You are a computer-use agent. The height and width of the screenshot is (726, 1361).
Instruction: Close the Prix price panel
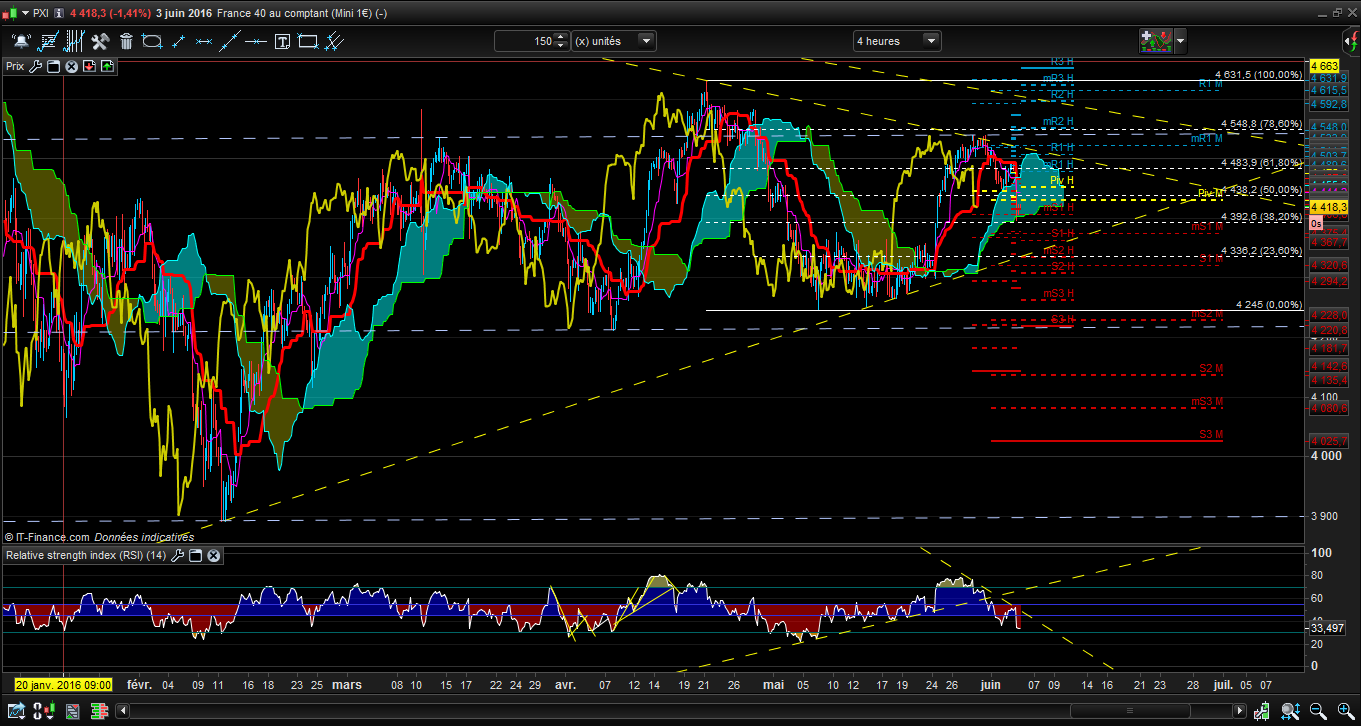click(x=72, y=66)
